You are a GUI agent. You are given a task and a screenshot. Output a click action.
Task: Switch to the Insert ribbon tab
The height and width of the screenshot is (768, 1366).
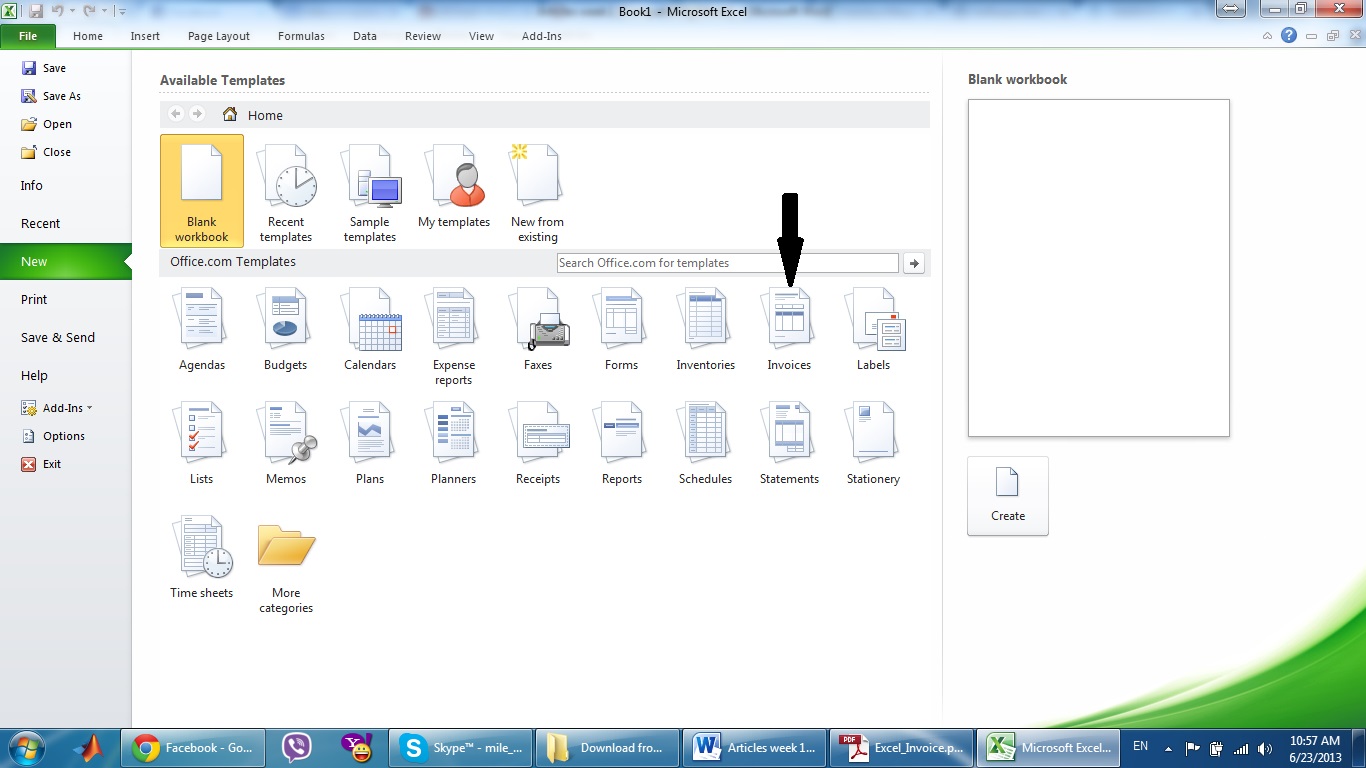145,36
